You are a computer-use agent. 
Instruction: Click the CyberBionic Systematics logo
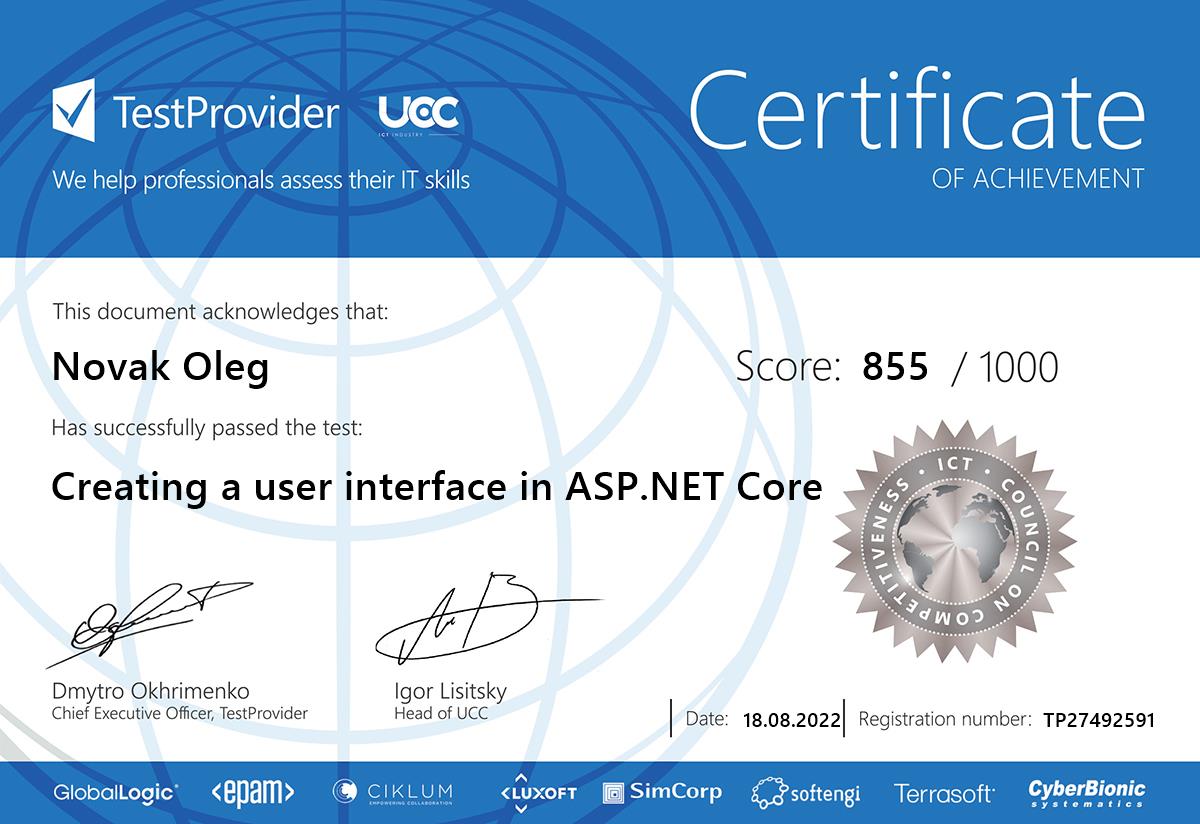coord(1087,793)
